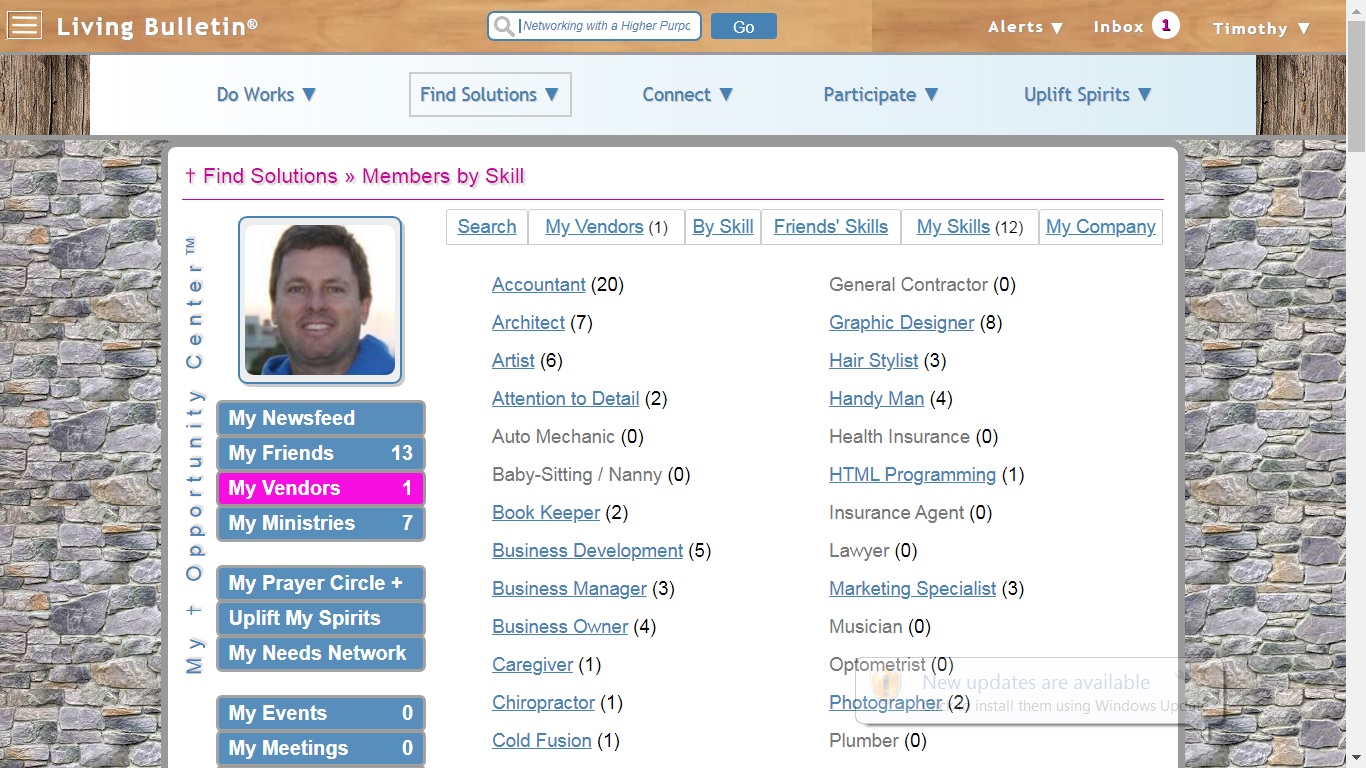Switch to the My Company tab
This screenshot has height=768, width=1366.
[1101, 227]
